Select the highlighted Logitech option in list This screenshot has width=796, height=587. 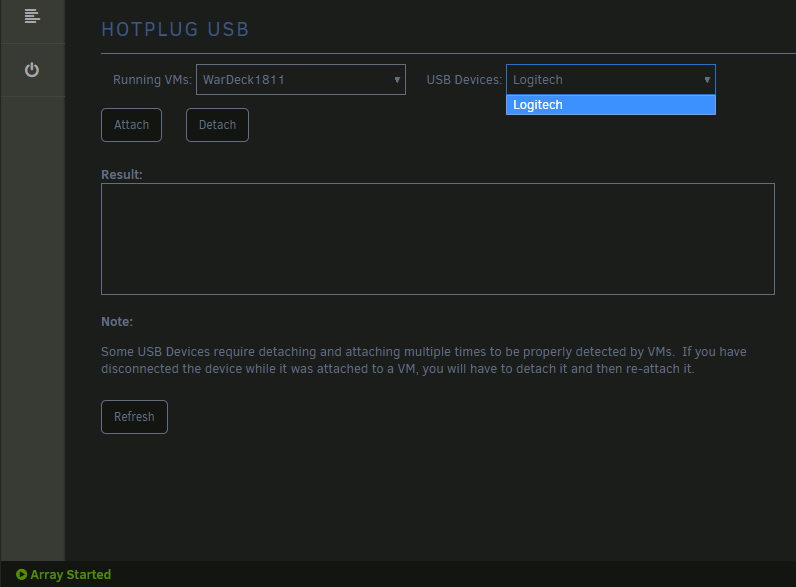pyautogui.click(x=611, y=105)
